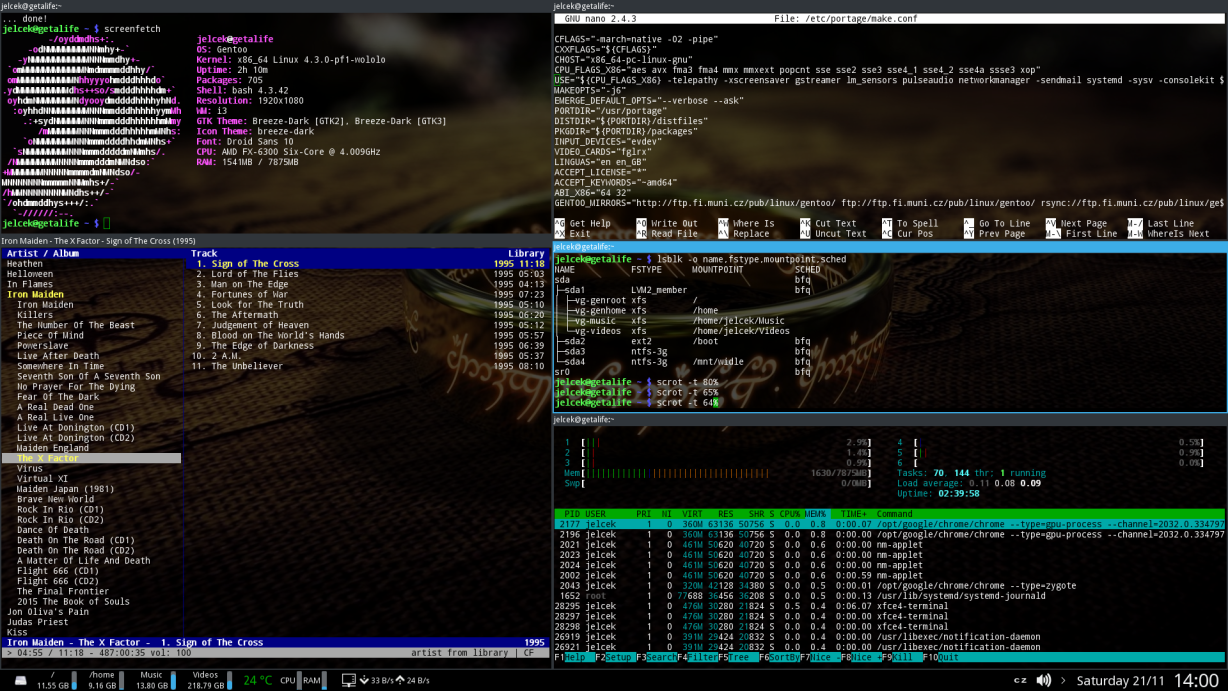1228x691 pixels.
Task: Select the Brave New World album
Action: (x=55, y=499)
